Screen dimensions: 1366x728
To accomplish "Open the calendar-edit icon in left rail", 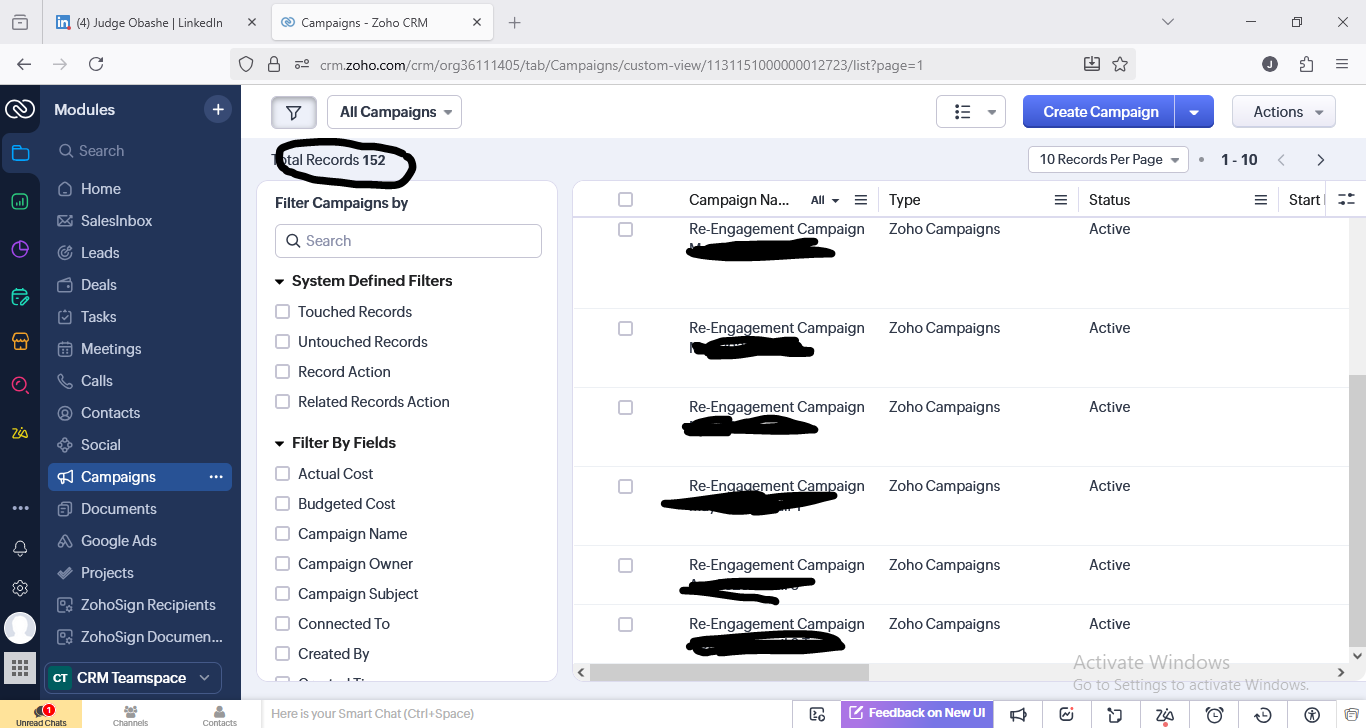I will 20,297.
